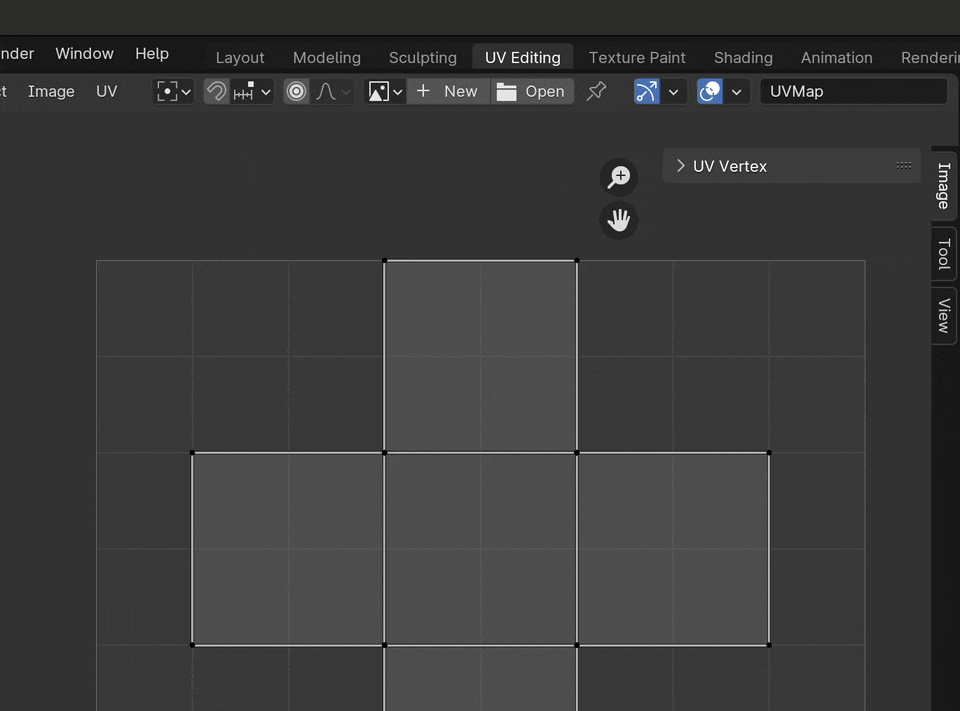The image size is (960, 711).
Task: Toggle proportional editing
Action: tap(296, 92)
